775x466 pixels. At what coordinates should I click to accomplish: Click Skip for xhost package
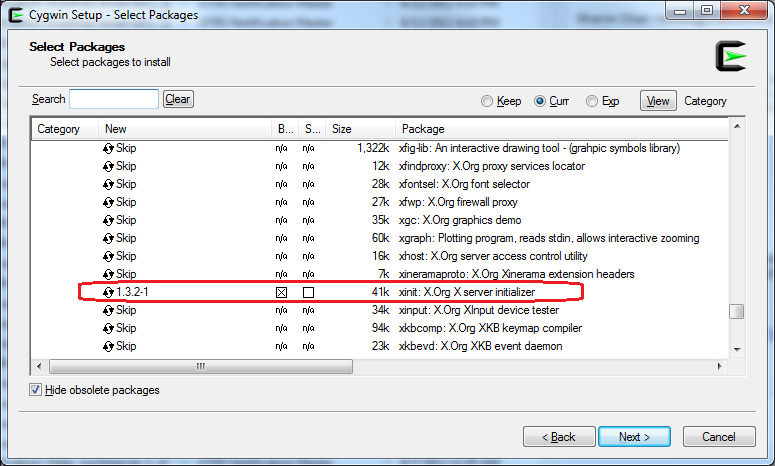click(126, 256)
